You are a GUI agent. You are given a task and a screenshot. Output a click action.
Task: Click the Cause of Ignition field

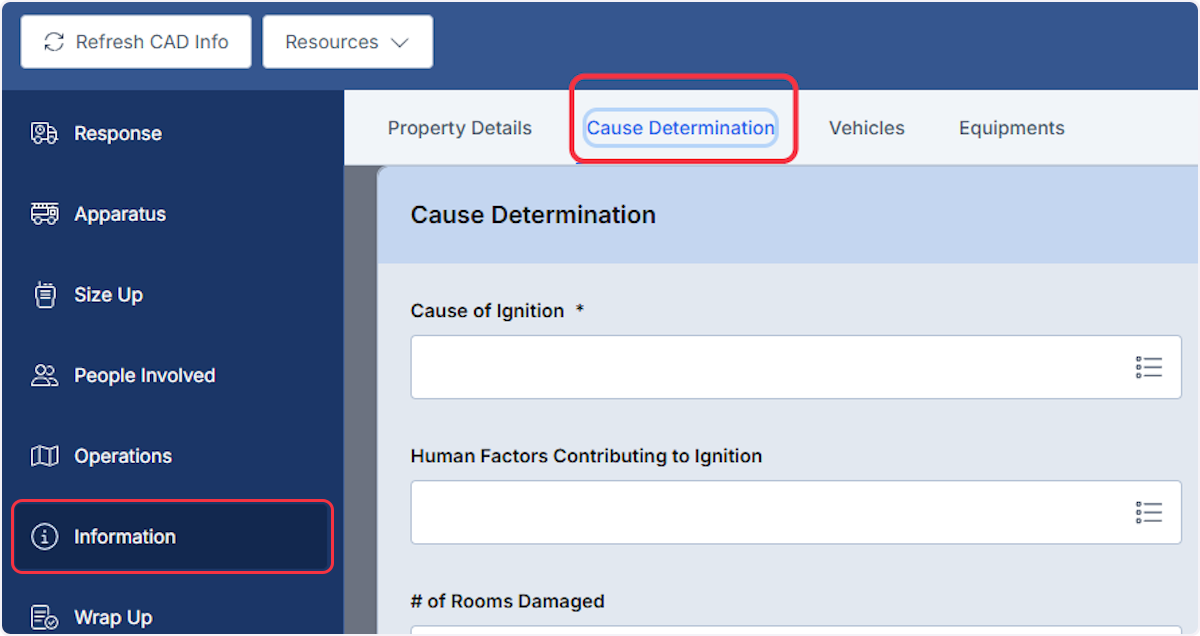pos(796,367)
